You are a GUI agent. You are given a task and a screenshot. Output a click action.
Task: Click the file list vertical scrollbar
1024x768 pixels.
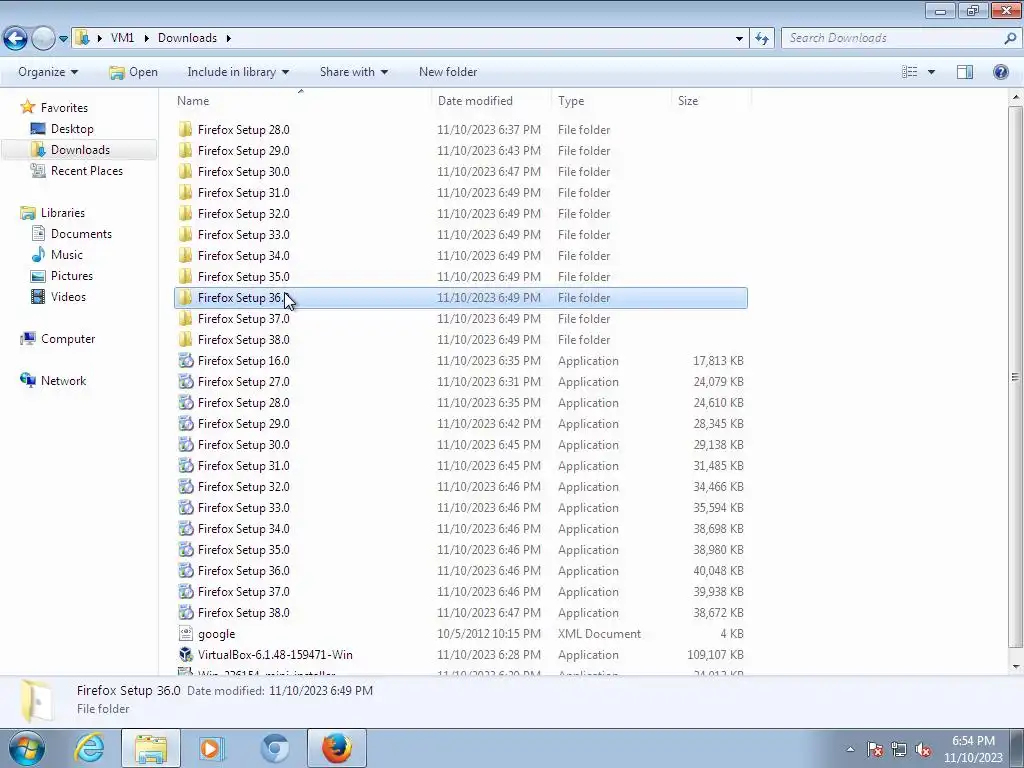pyautogui.click(x=1016, y=377)
